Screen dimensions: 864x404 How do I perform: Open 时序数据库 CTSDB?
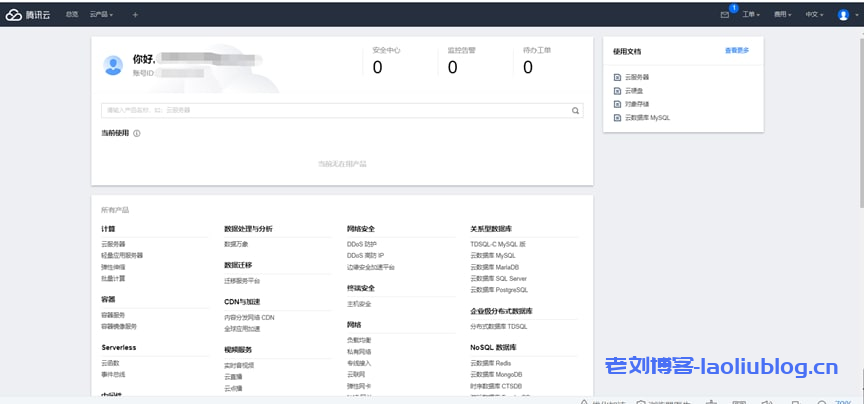point(496,386)
